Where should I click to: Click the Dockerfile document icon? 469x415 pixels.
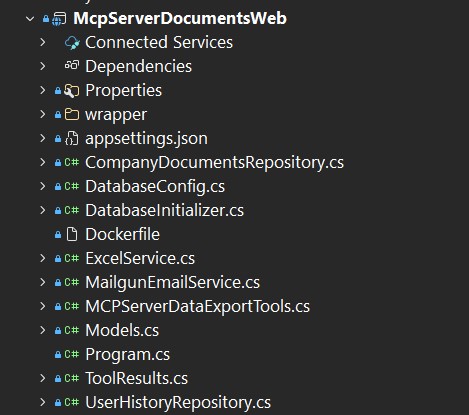point(72,234)
